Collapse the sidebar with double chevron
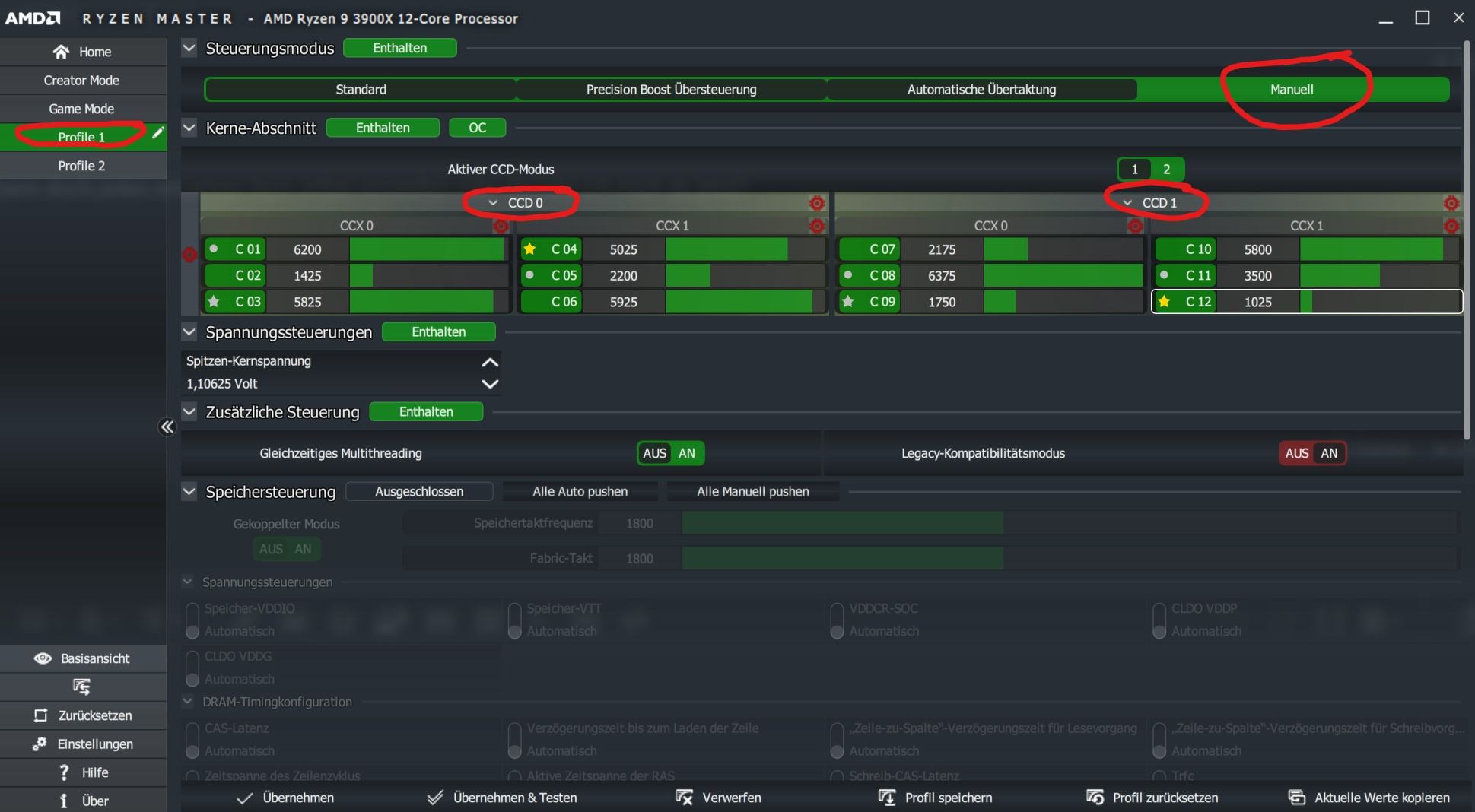The image size is (1475, 812). pyautogui.click(x=167, y=427)
